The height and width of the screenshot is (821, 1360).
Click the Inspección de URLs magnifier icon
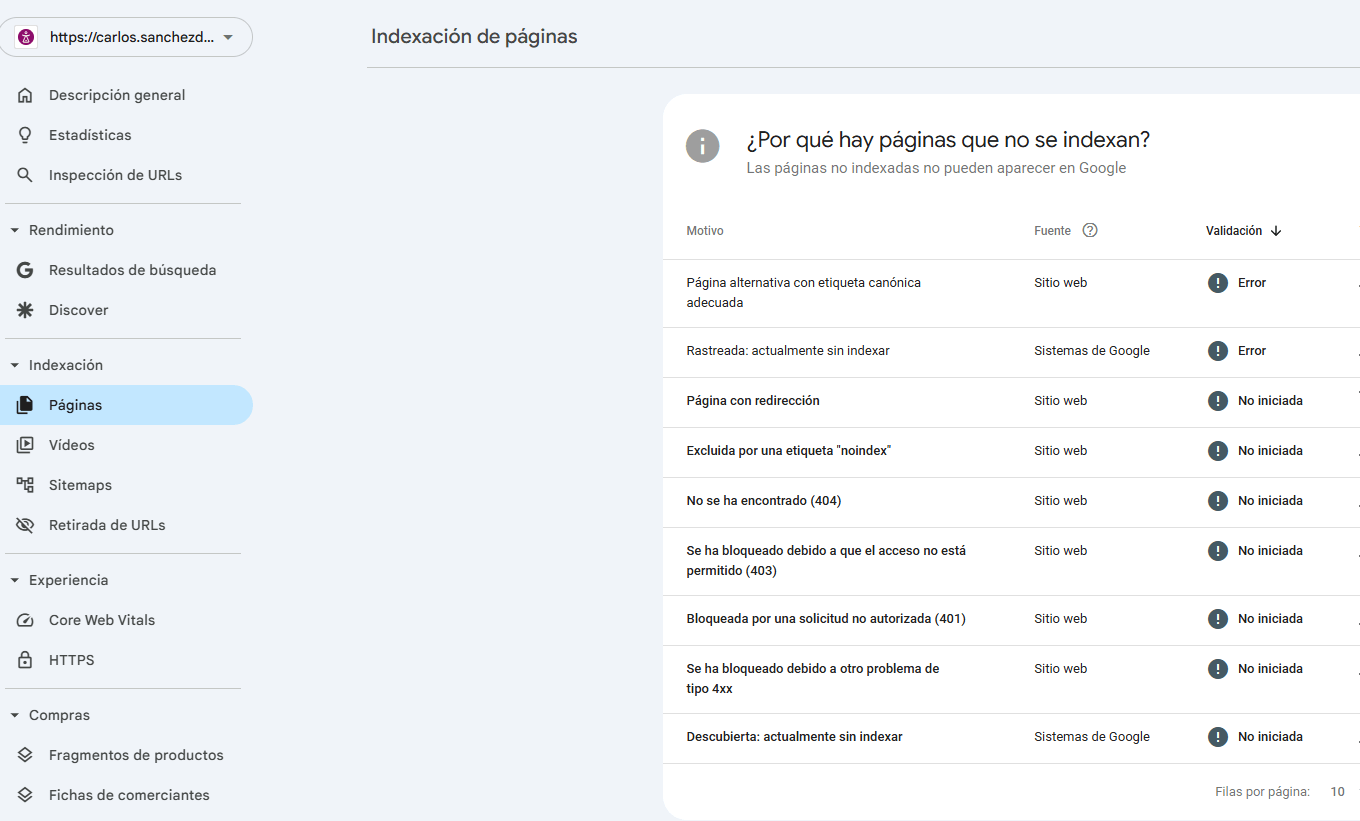tap(25, 174)
